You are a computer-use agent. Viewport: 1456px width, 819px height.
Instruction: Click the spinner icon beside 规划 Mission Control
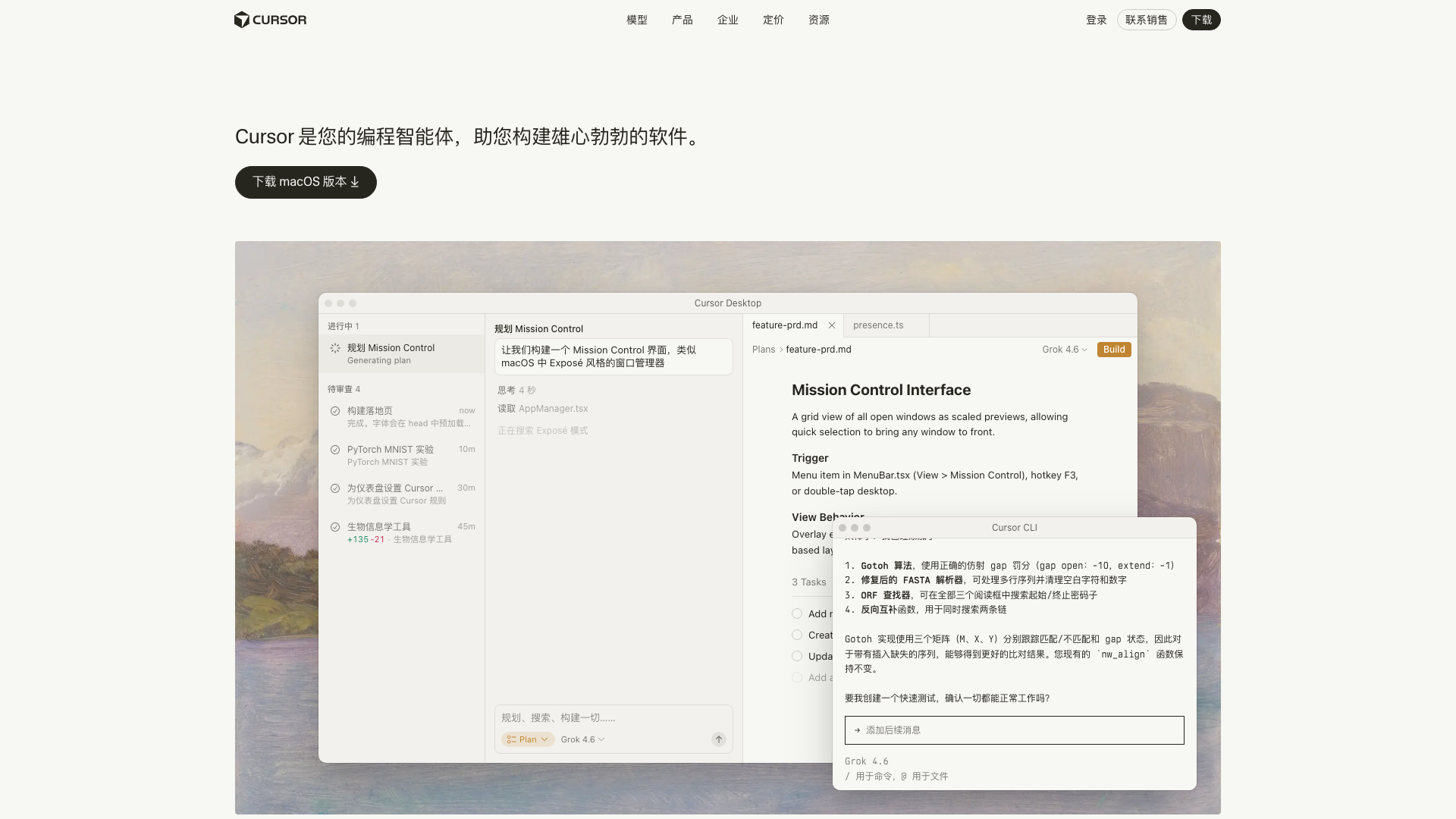click(335, 348)
